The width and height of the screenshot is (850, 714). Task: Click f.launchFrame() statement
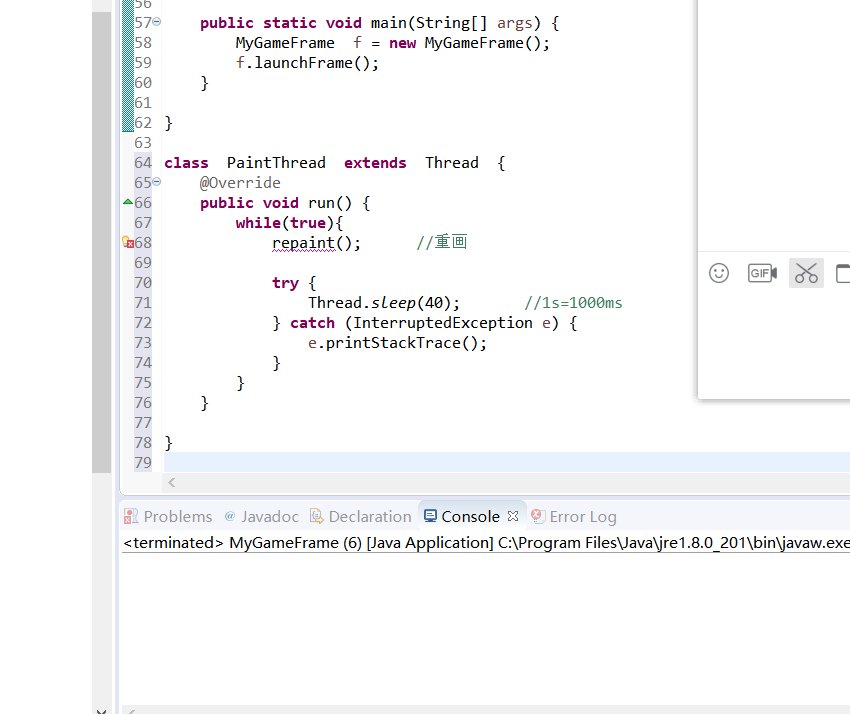[x=307, y=63]
